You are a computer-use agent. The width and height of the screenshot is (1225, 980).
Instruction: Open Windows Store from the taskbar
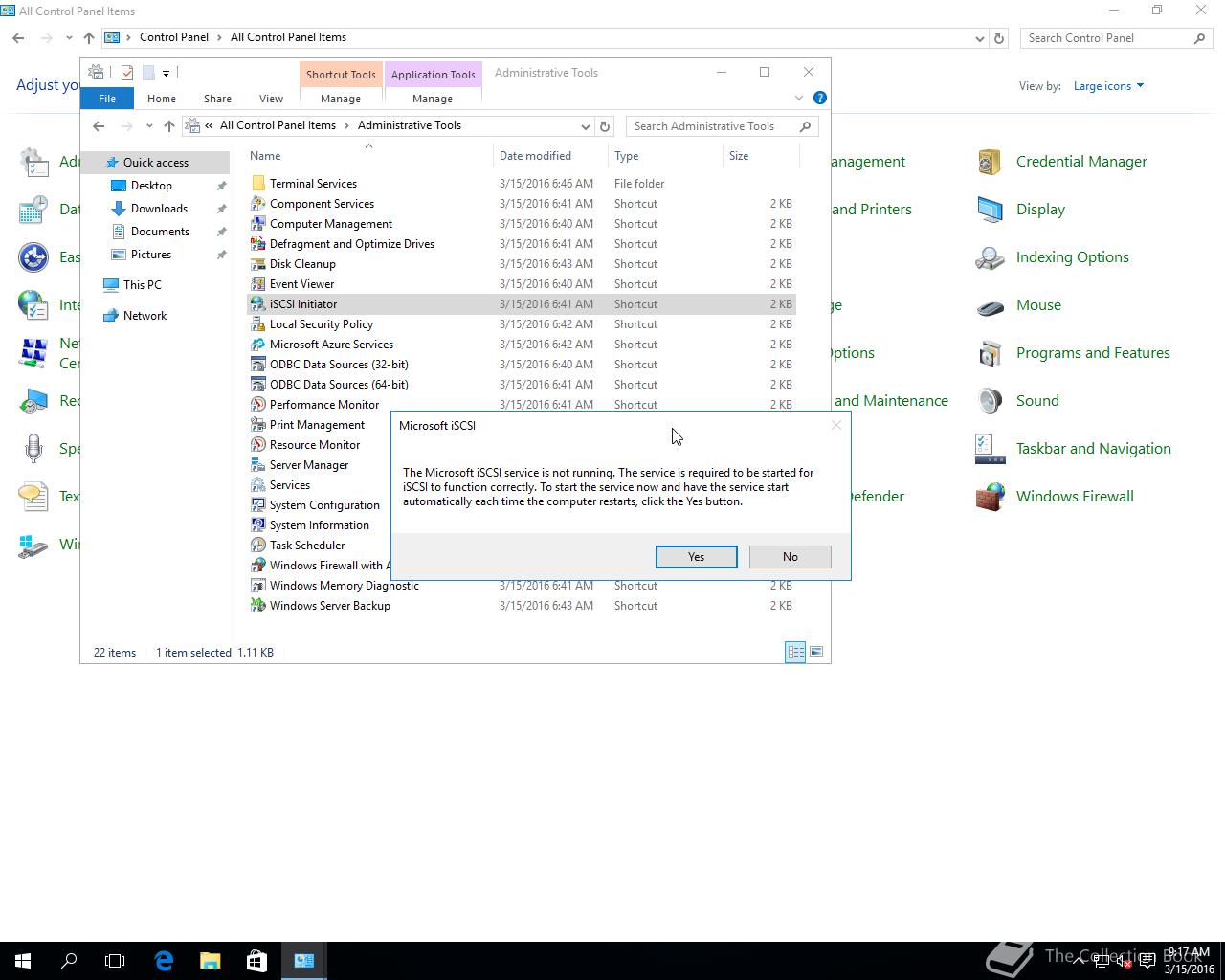[x=256, y=961]
